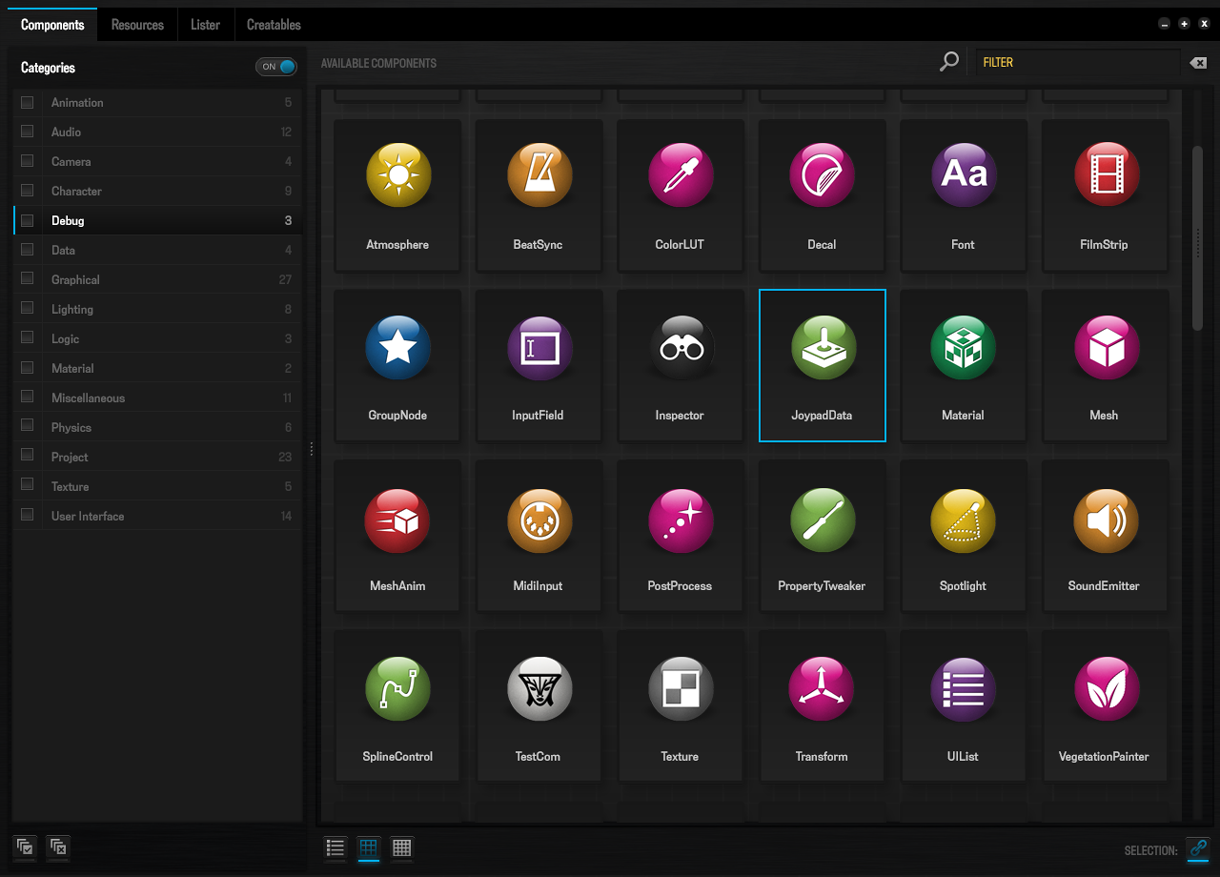Image resolution: width=1220 pixels, height=877 pixels.
Task: Select the SoundEmitter speaker component
Action: click(1105, 520)
